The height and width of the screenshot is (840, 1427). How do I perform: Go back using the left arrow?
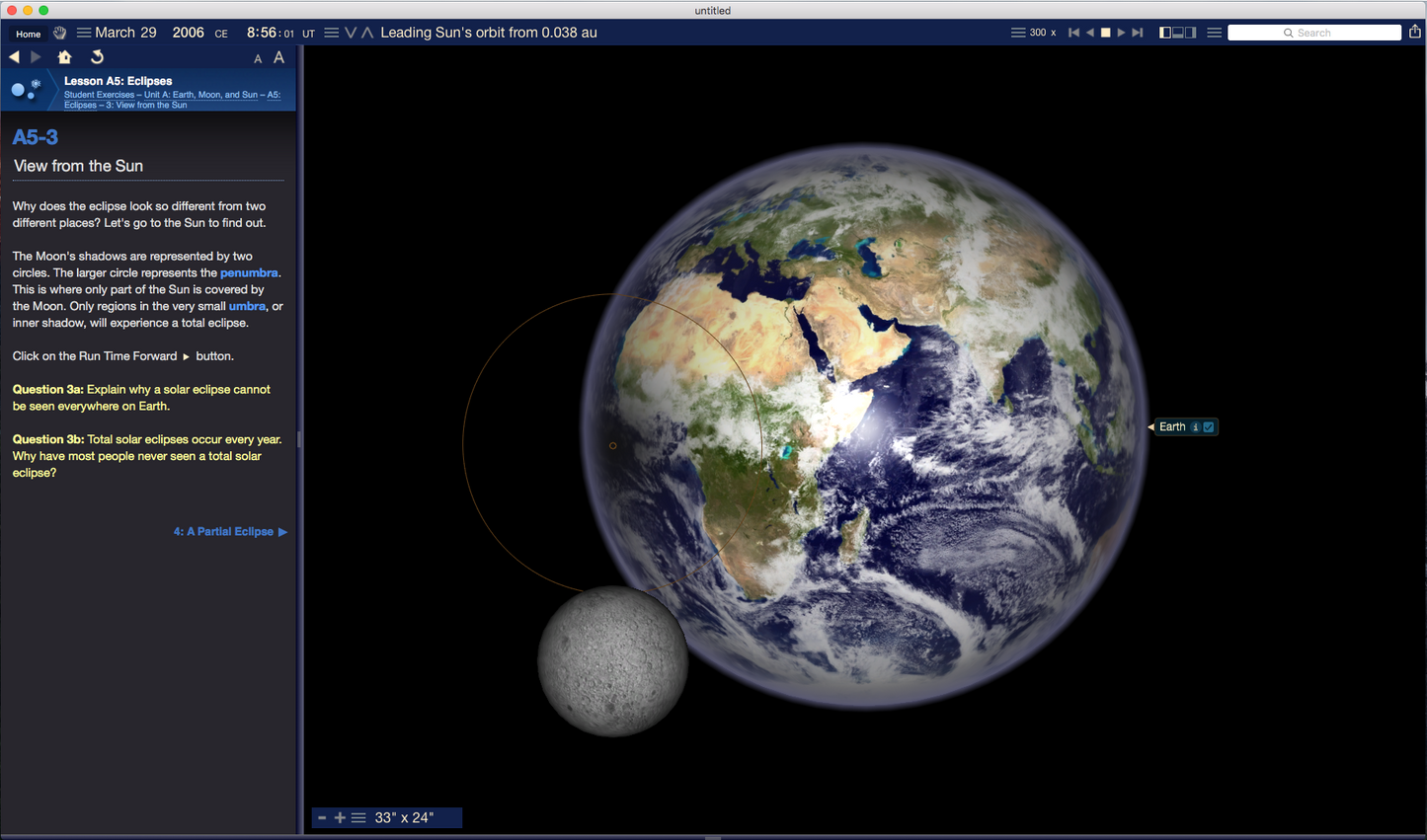pyautogui.click(x=14, y=57)
